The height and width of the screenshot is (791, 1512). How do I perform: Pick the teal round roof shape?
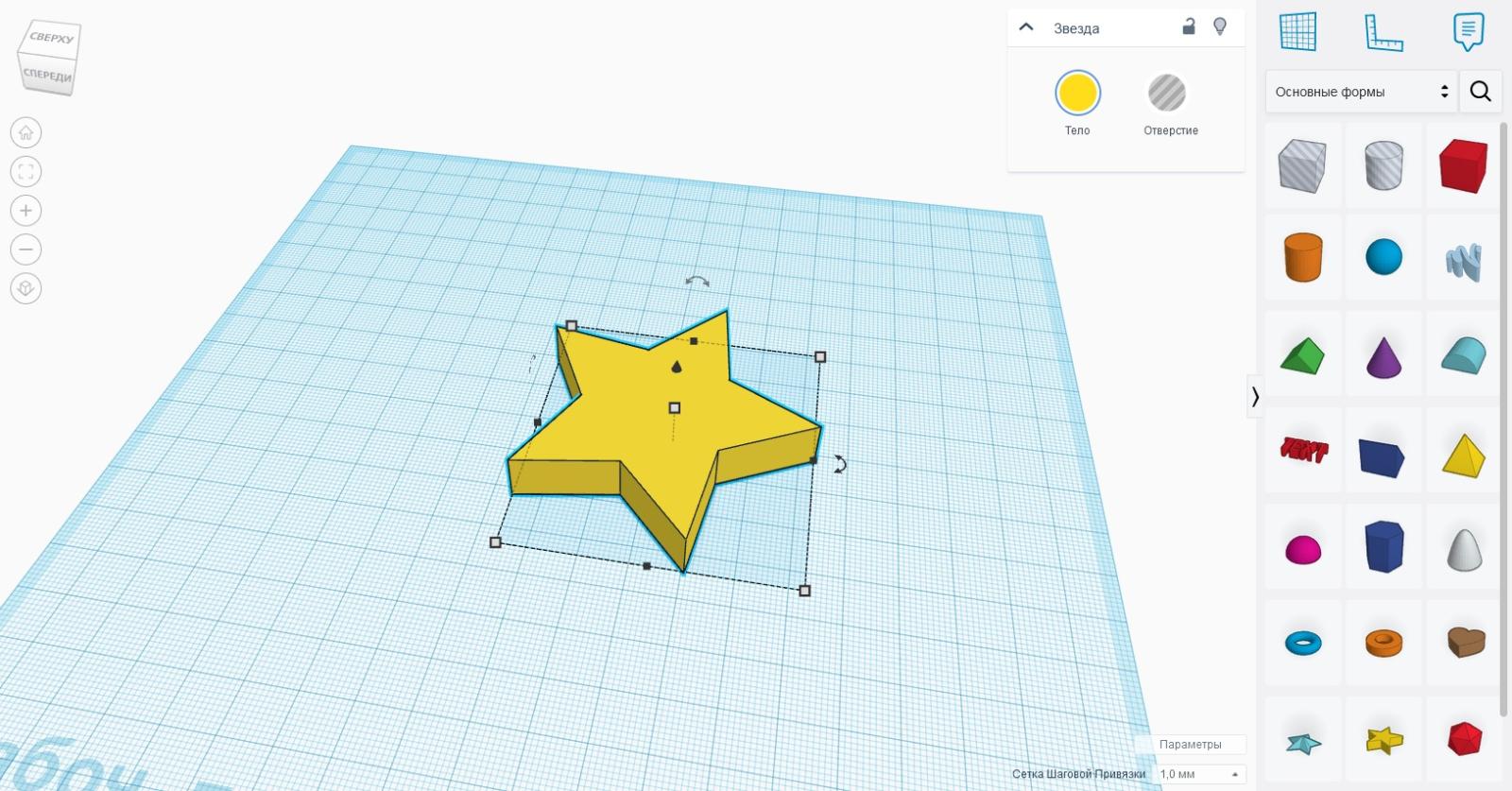pyautogui.click(x=1463, y=355)
